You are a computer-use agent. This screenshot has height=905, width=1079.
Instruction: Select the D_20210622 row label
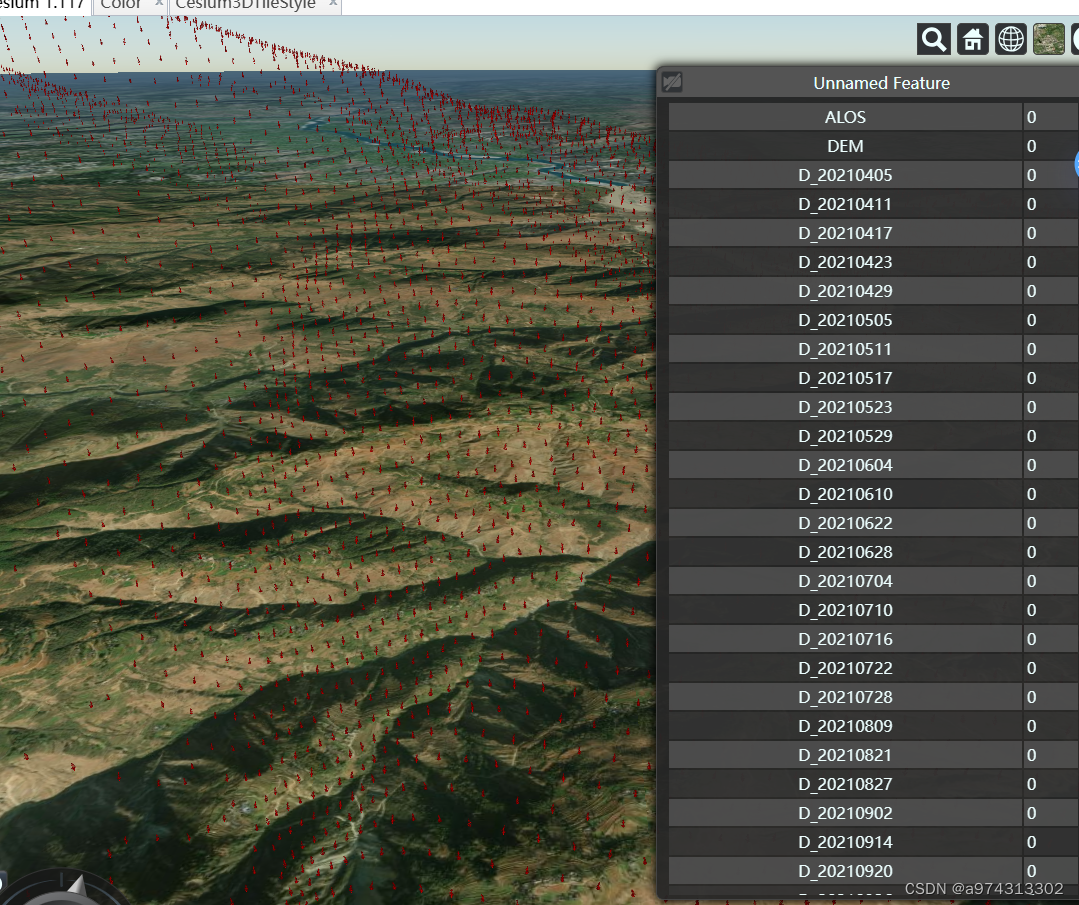click(x=845, y=523)
